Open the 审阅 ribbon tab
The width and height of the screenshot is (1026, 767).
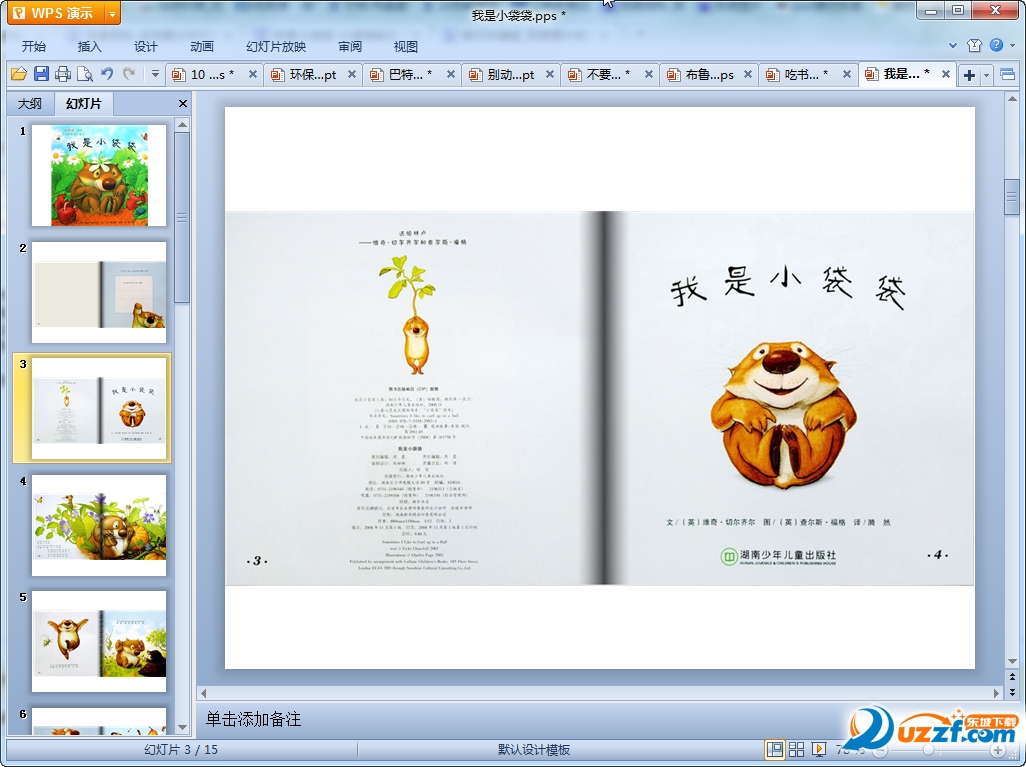pyautogui.click(x=350, y=46)
